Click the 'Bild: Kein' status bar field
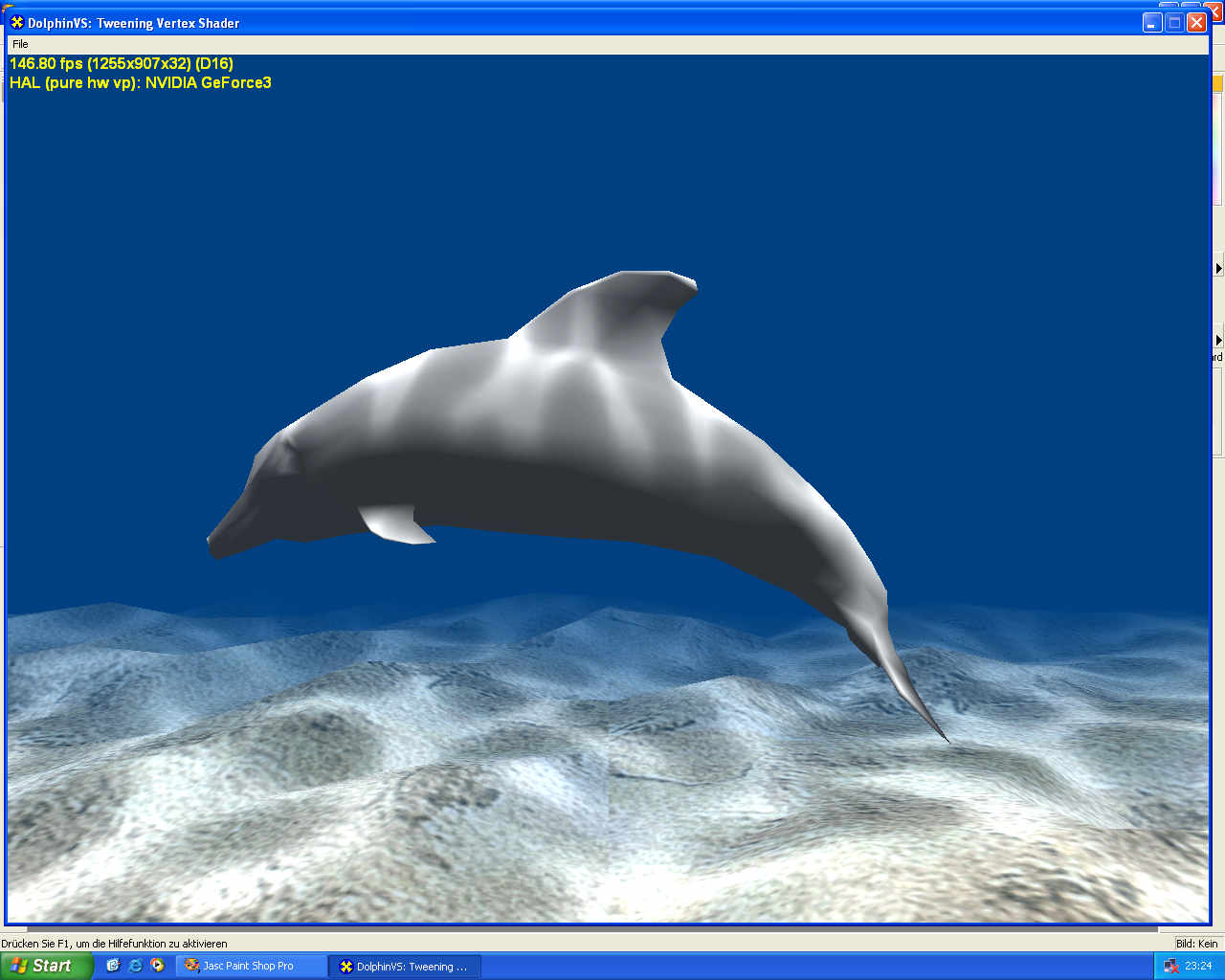The width and height of the screenshot is (1225, 980). click(x=1196, y=944)
